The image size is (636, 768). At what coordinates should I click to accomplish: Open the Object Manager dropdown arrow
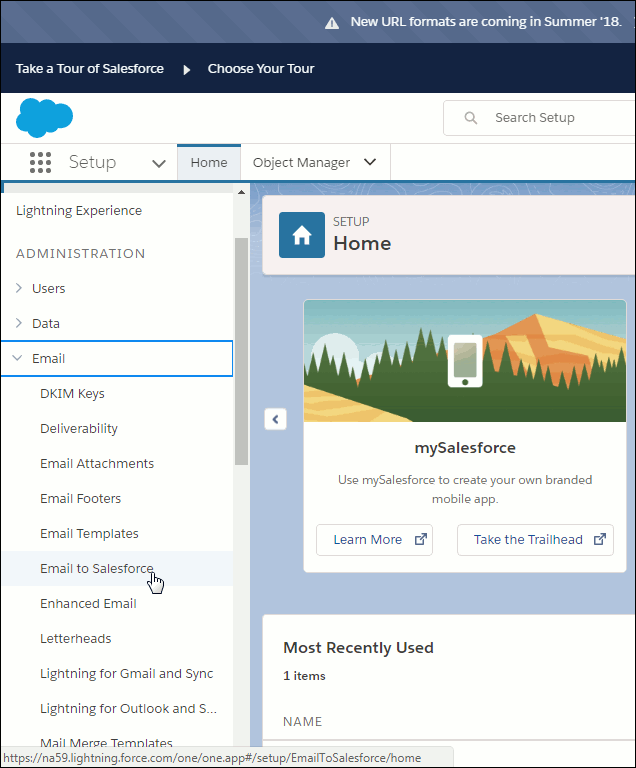pyautogui.click(x=370, y=162)
